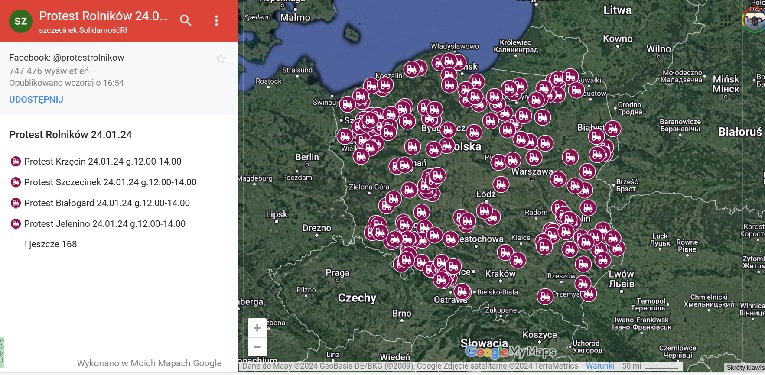Expand the '...jeszcze 168' more items
Viewport: 765px width, 375px height.
pyautogui.click(x=51, y=244)
